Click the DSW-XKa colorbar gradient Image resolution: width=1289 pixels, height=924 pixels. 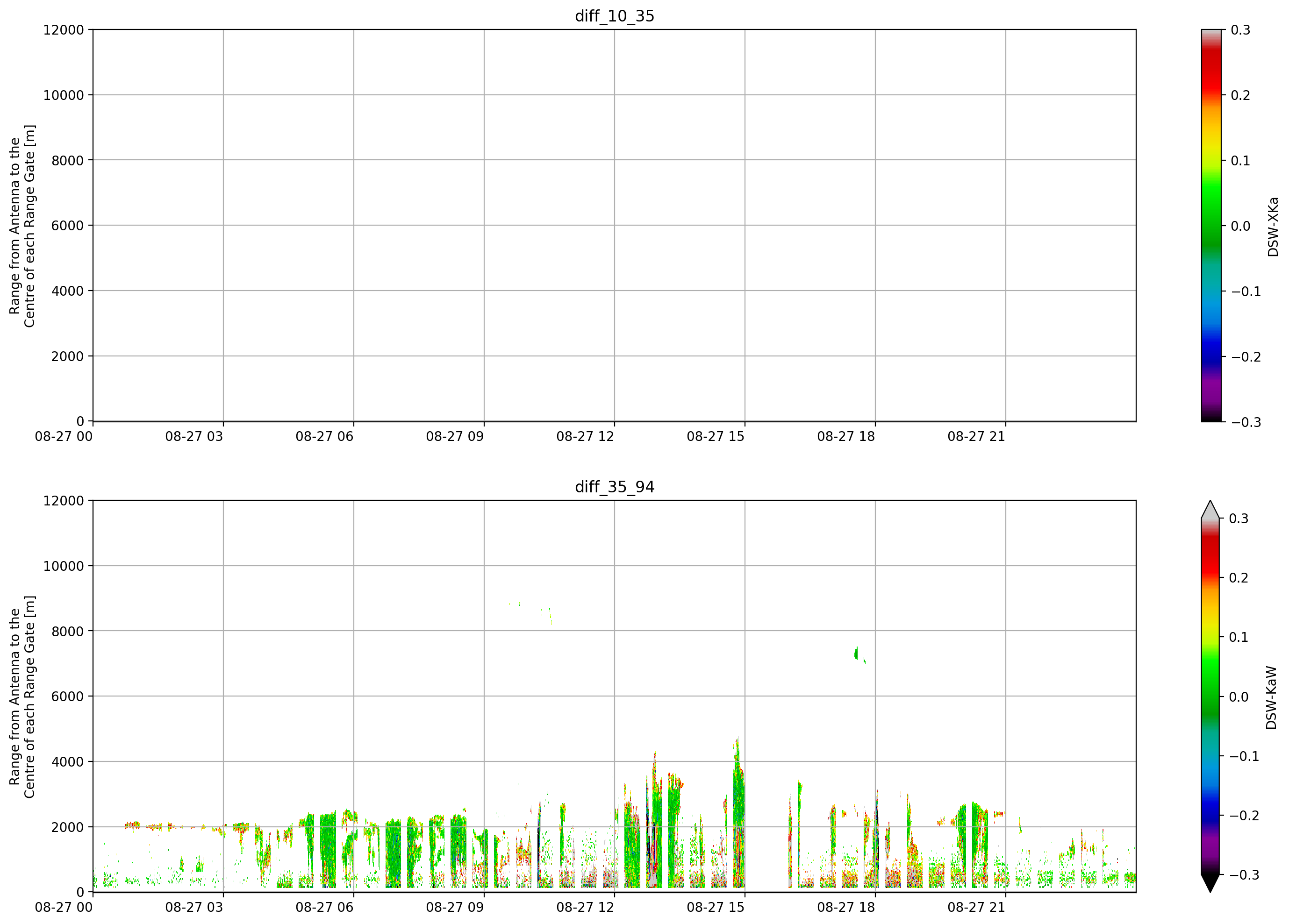click(x=1210, y=226)
